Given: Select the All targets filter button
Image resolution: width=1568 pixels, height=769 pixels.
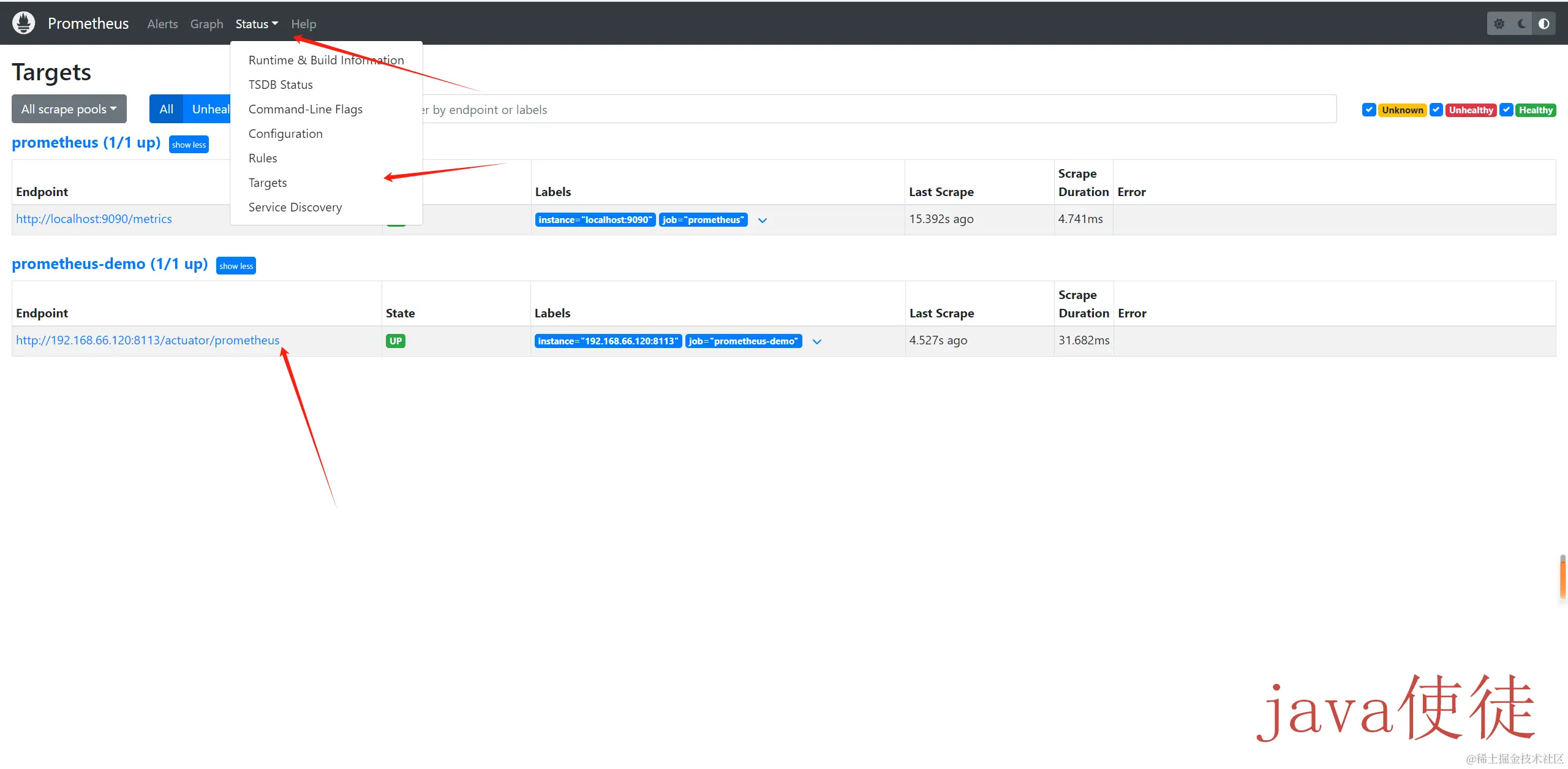Looking at the screenshot, I should pos(166,109).
